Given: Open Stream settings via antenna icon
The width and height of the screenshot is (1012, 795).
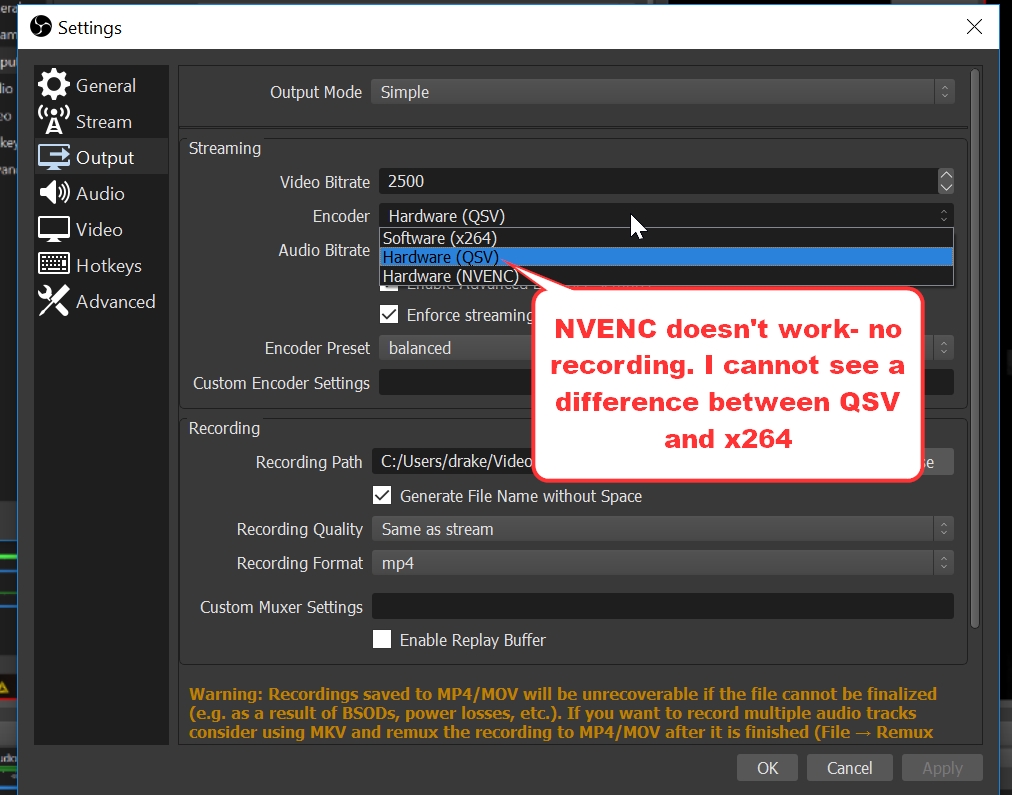Looking at the screenshot, I should point(54,121).
